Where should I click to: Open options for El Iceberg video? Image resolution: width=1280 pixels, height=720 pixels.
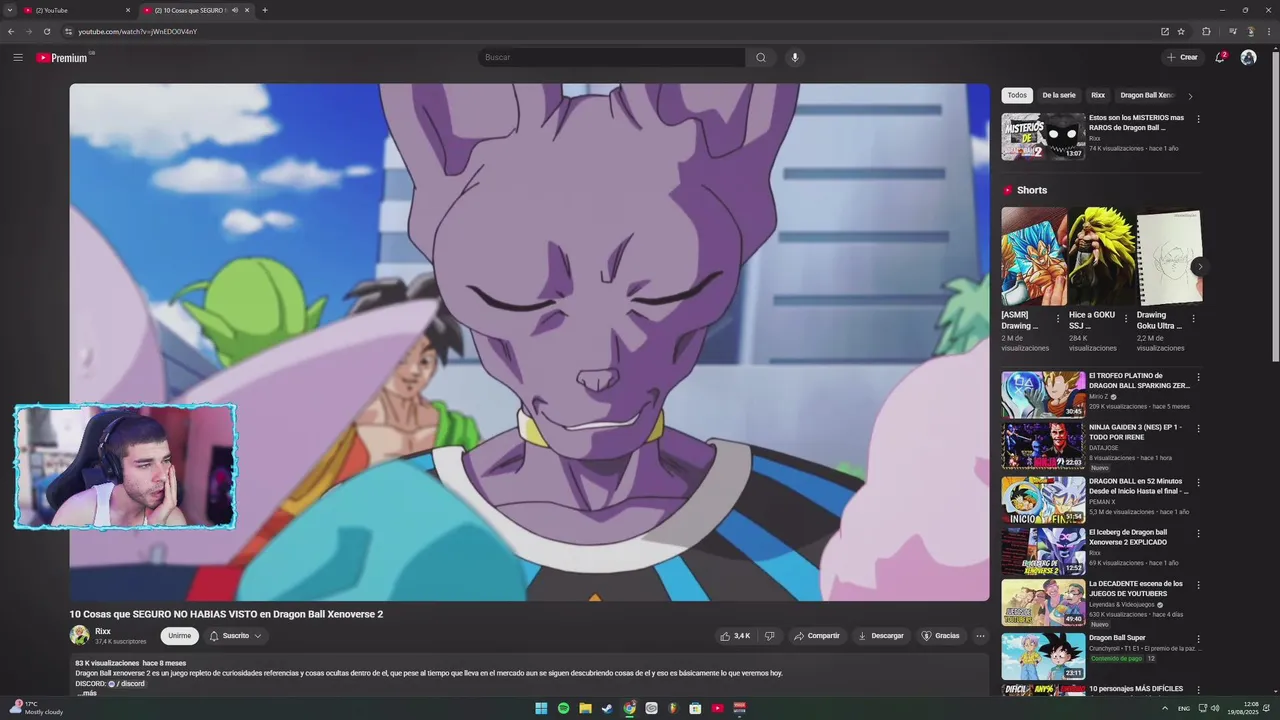[x=1198, y=534]
